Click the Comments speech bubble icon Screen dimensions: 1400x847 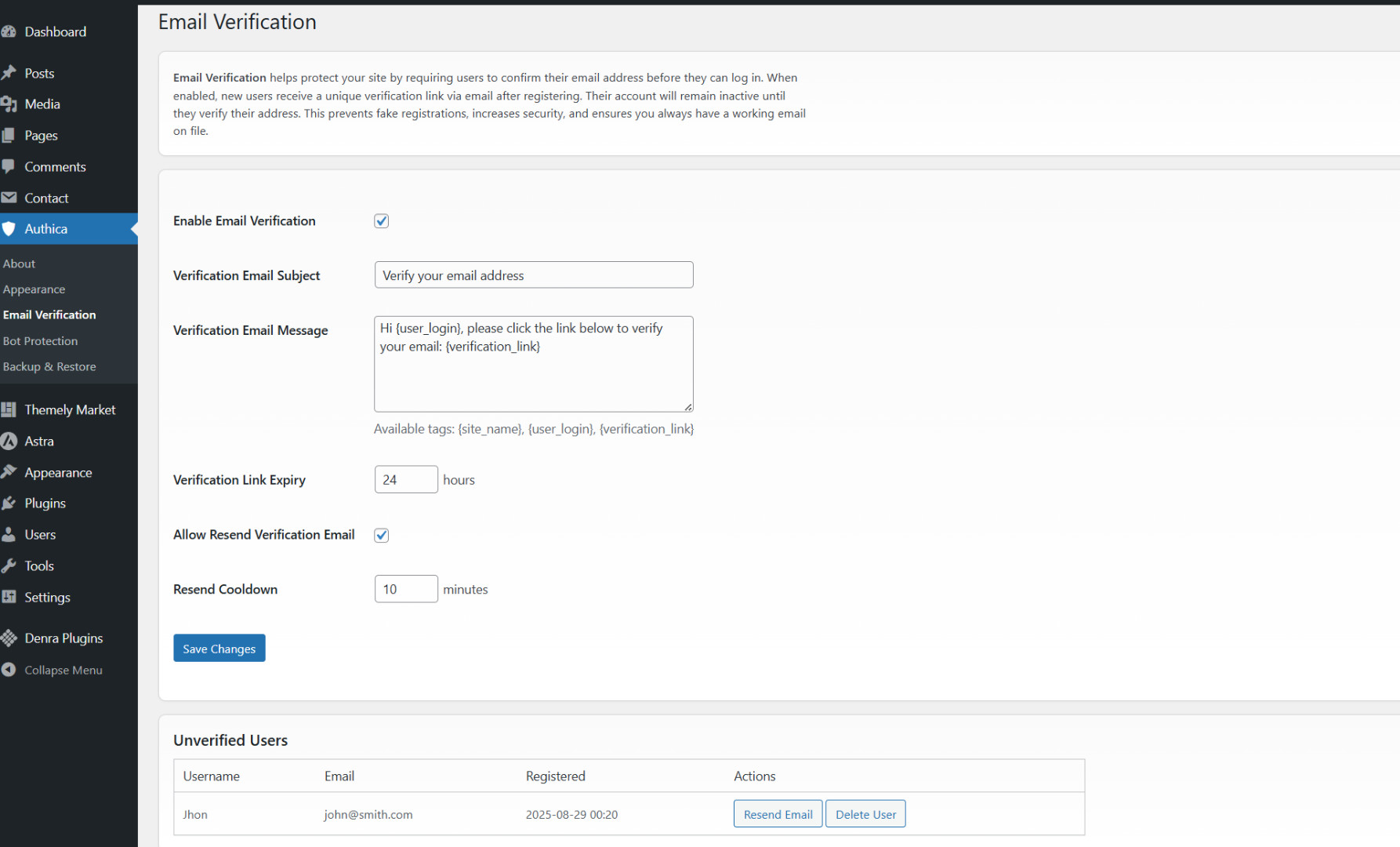9,166
